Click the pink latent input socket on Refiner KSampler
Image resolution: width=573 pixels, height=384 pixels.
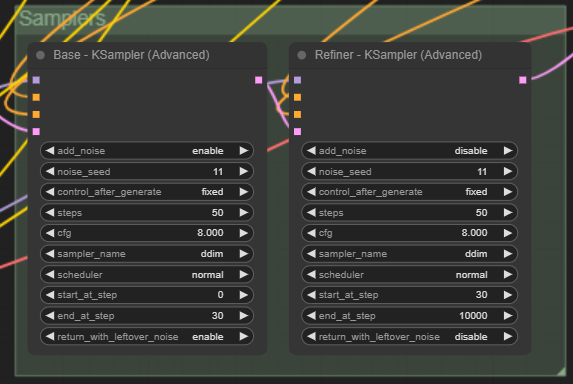coord(297,132)
